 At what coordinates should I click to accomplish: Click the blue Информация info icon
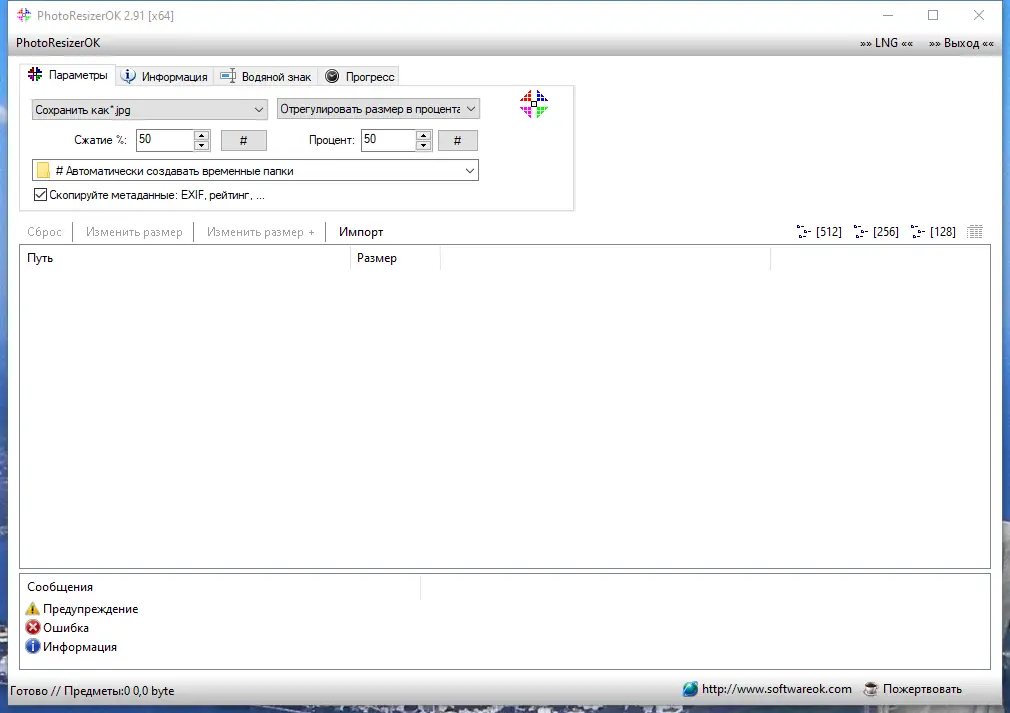coord(31,646)
